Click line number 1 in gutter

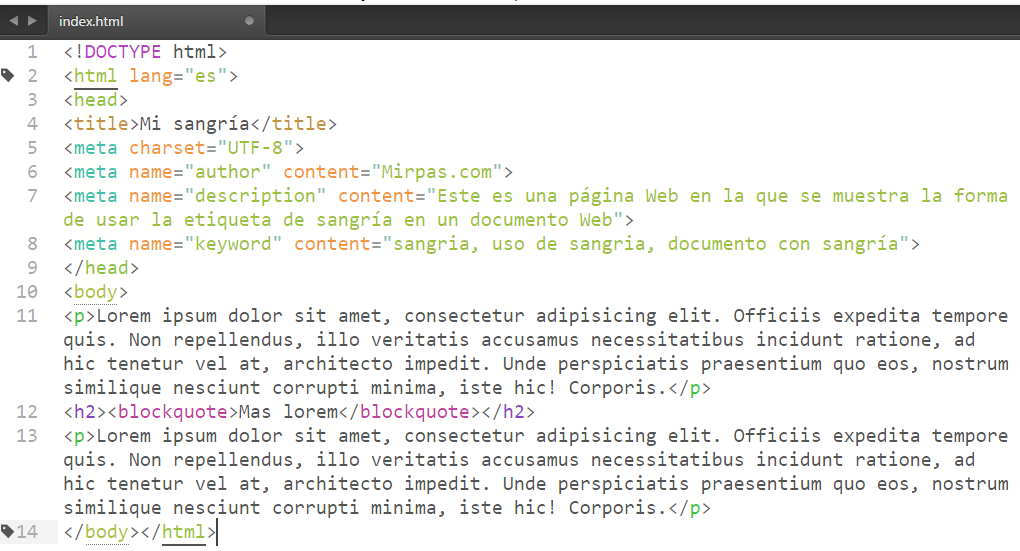click(x=33, y=52)
